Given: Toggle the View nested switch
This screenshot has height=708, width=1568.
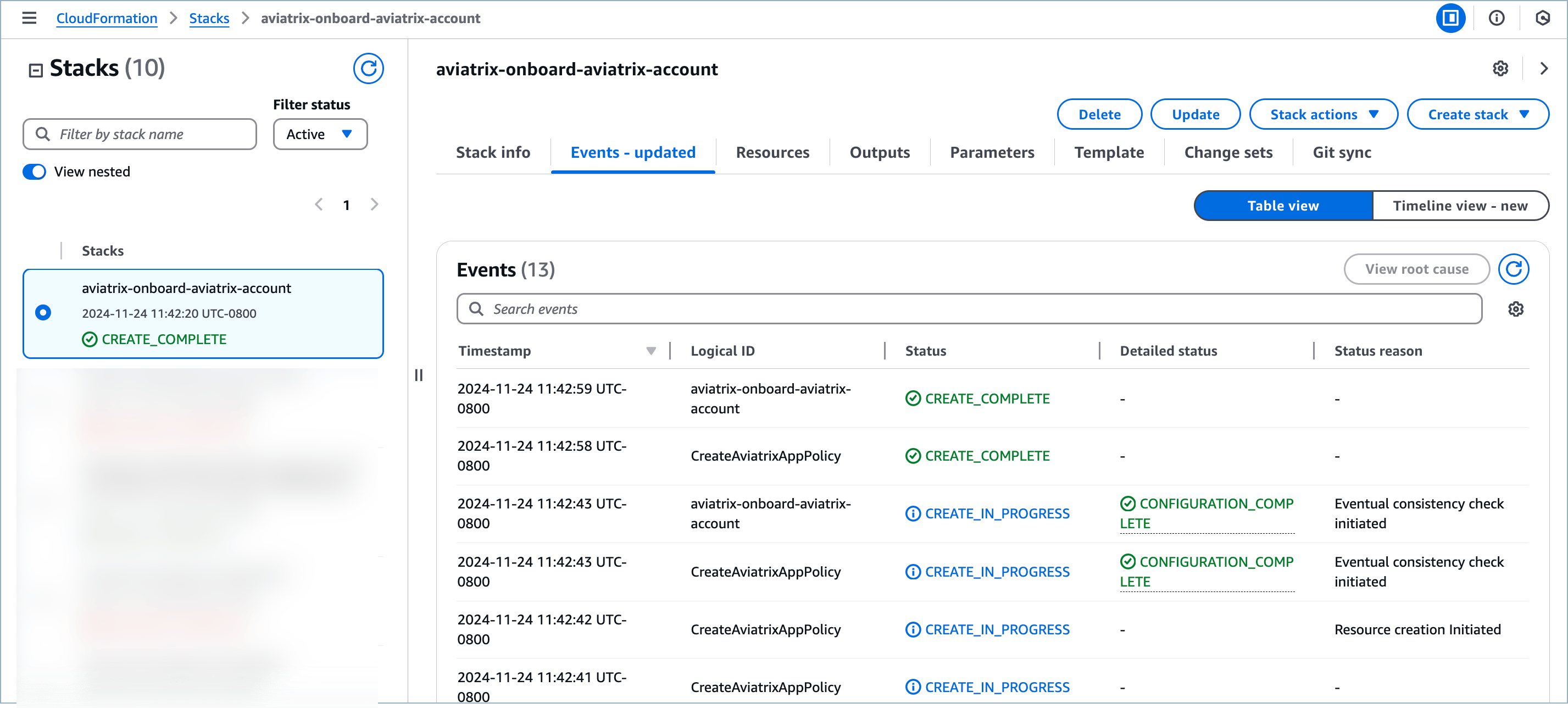Looking at the screenshot, I should pyautogui.click(x=34, y=172).
